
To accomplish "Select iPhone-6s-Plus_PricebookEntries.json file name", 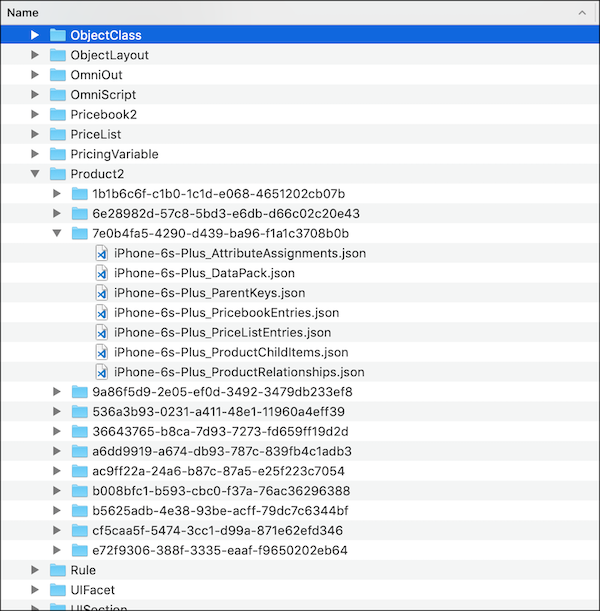I will point(226,313).
